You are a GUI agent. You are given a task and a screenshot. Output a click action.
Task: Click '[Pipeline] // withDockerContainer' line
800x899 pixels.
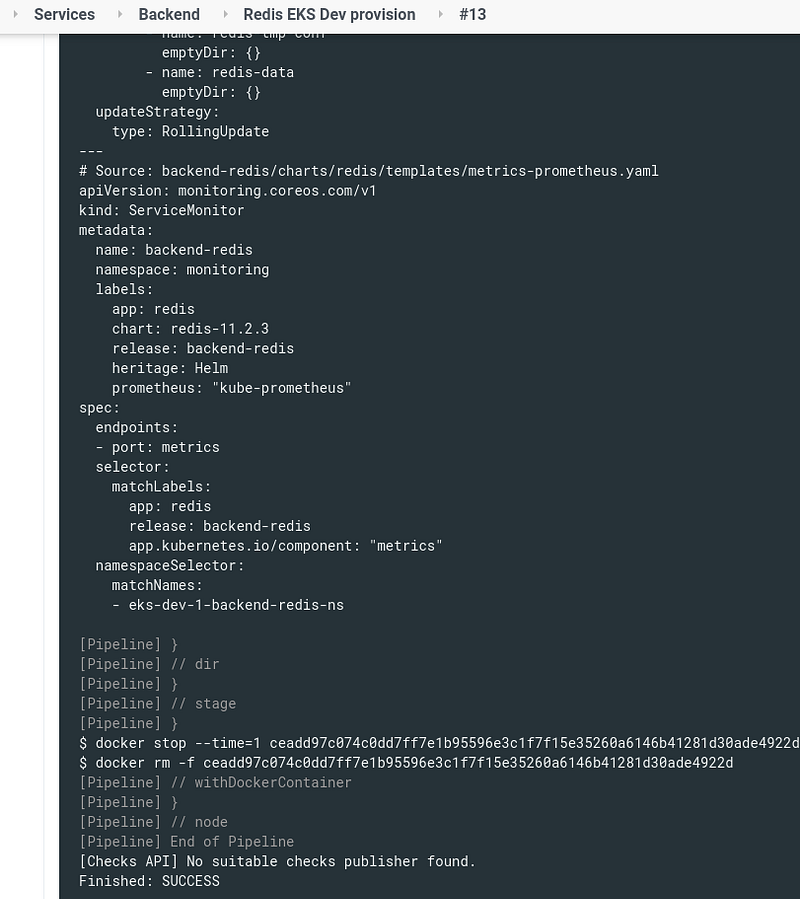215,783
